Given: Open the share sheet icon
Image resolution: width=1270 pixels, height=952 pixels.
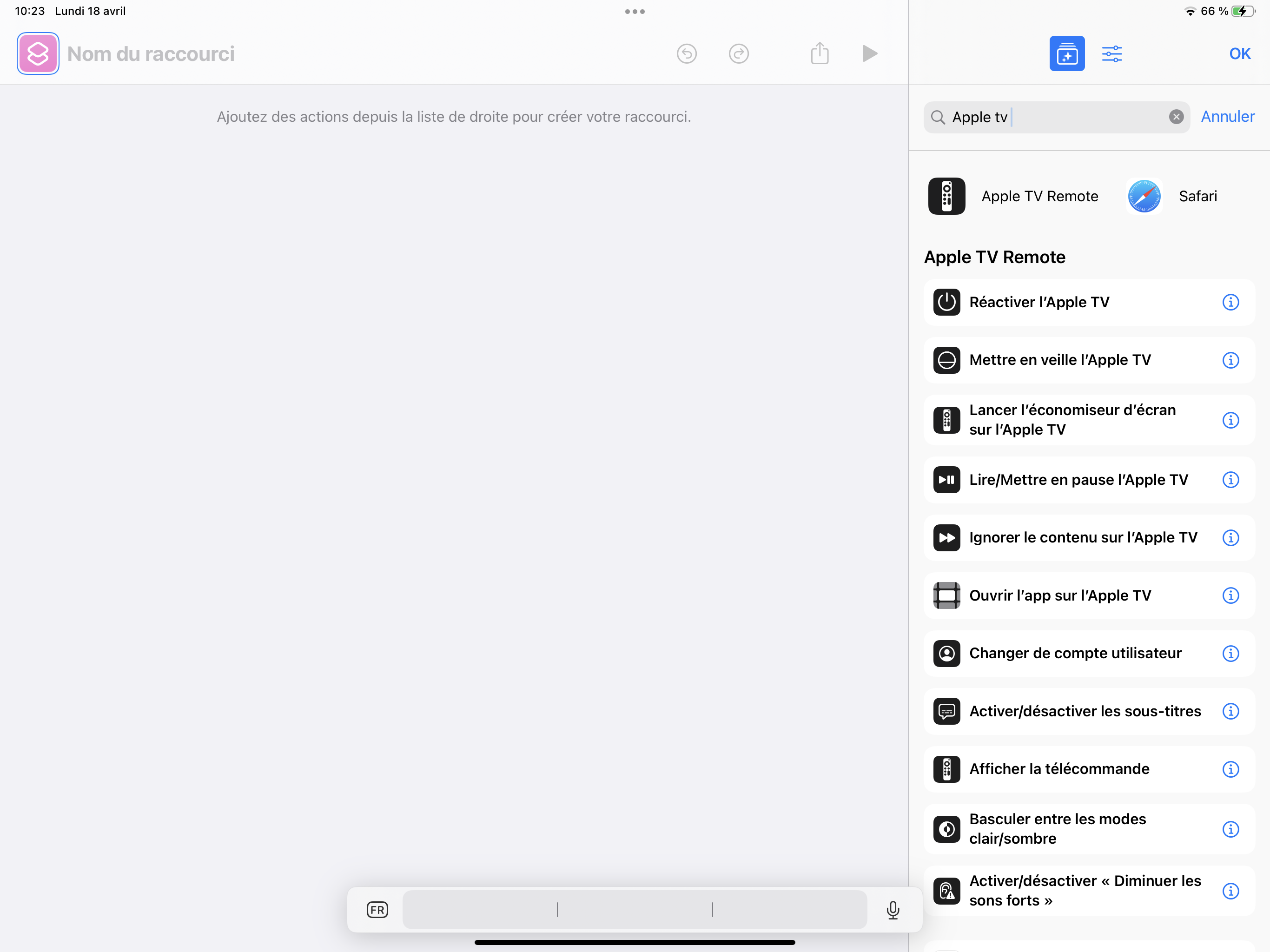Looking at the screenshot, I should pyautogui.click(x=819, y=53).
